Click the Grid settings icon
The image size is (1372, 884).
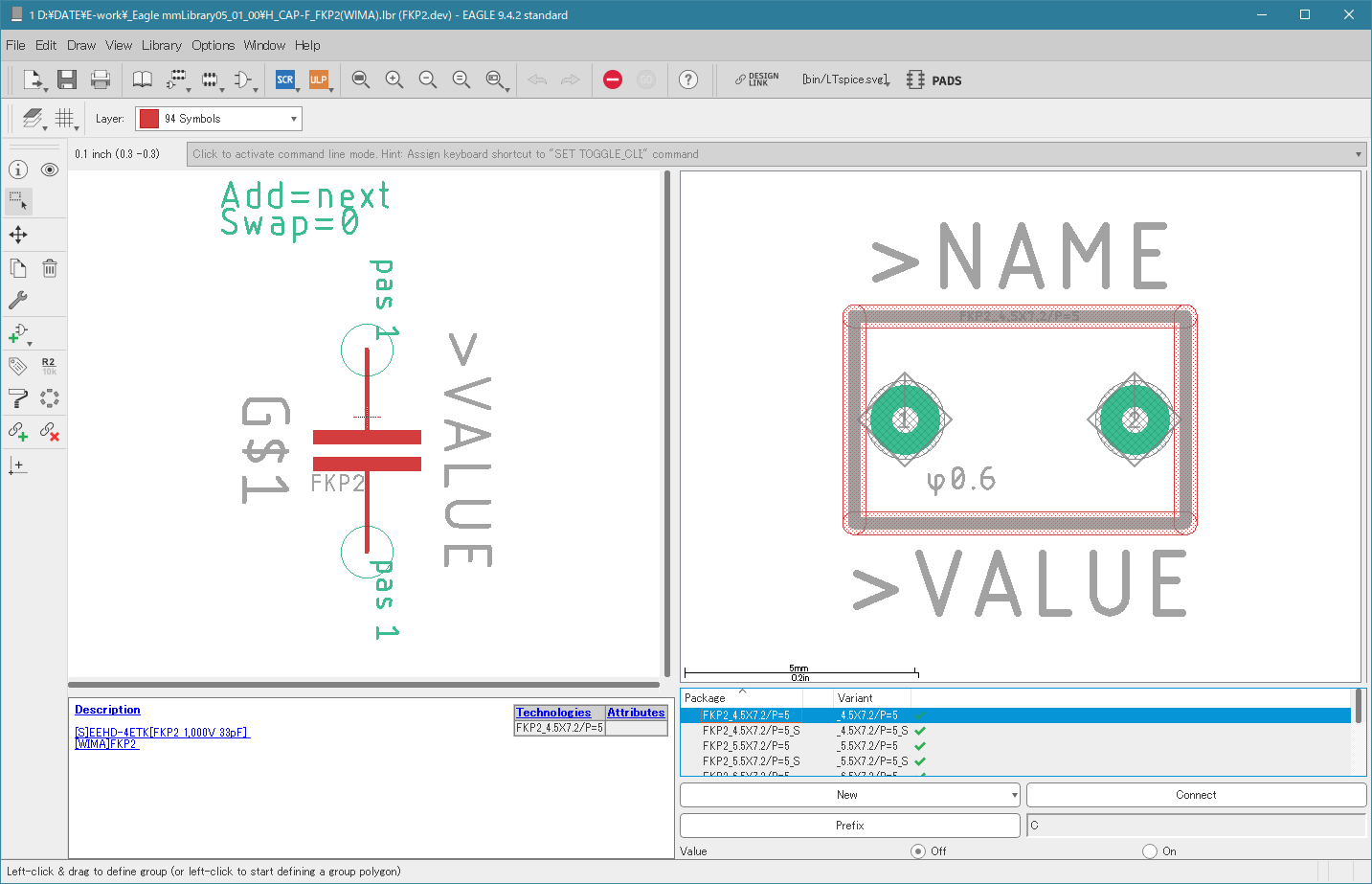(65, 119)
